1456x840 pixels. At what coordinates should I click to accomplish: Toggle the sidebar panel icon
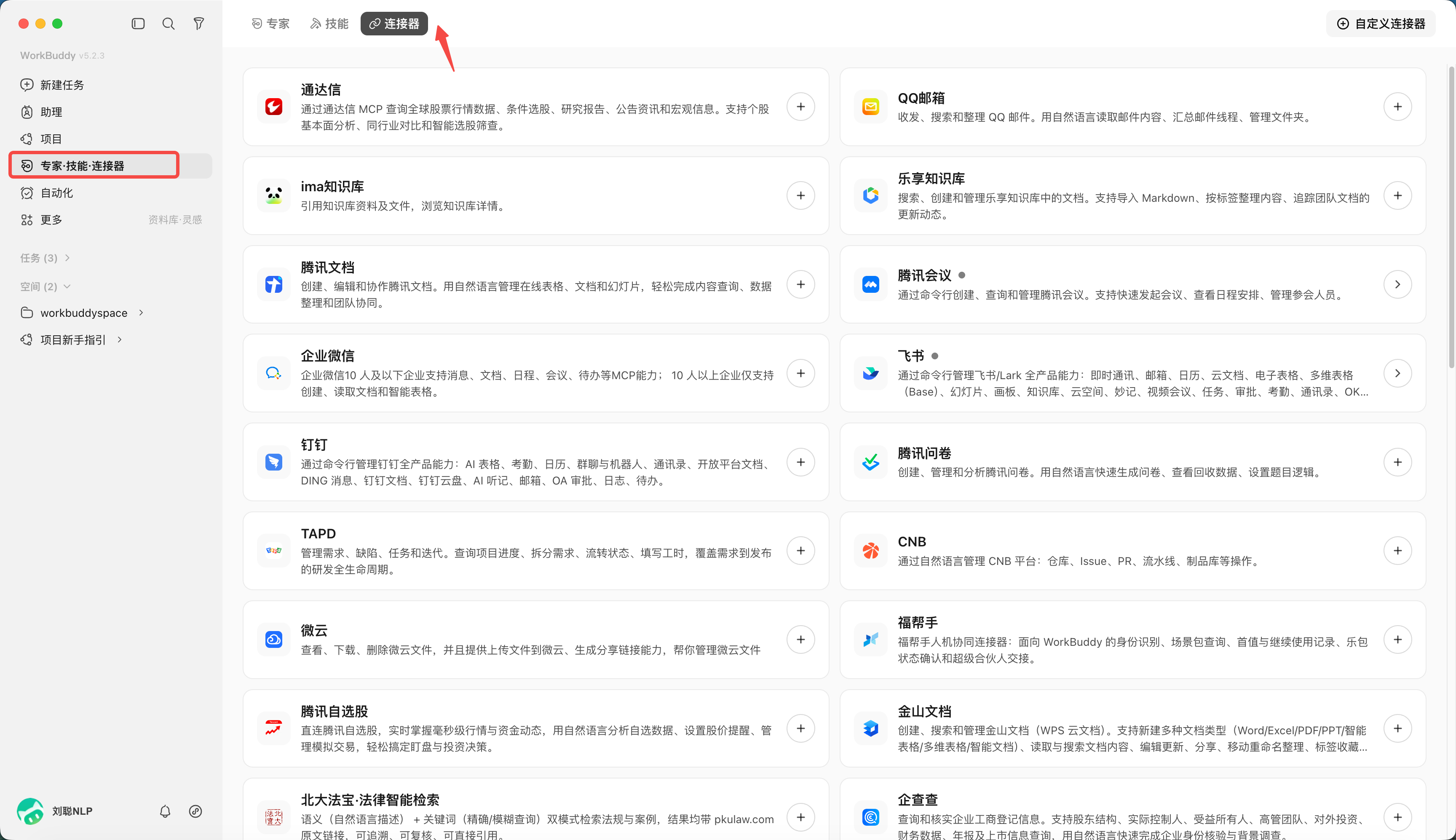138,24
